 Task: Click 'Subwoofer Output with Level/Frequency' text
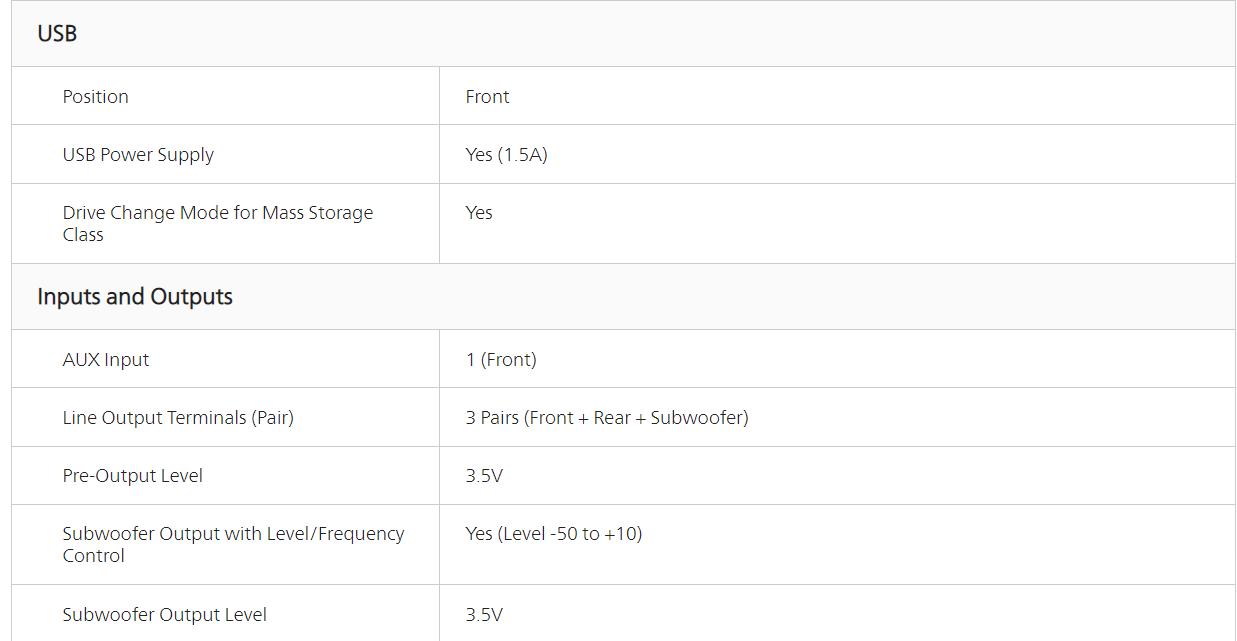233,534
